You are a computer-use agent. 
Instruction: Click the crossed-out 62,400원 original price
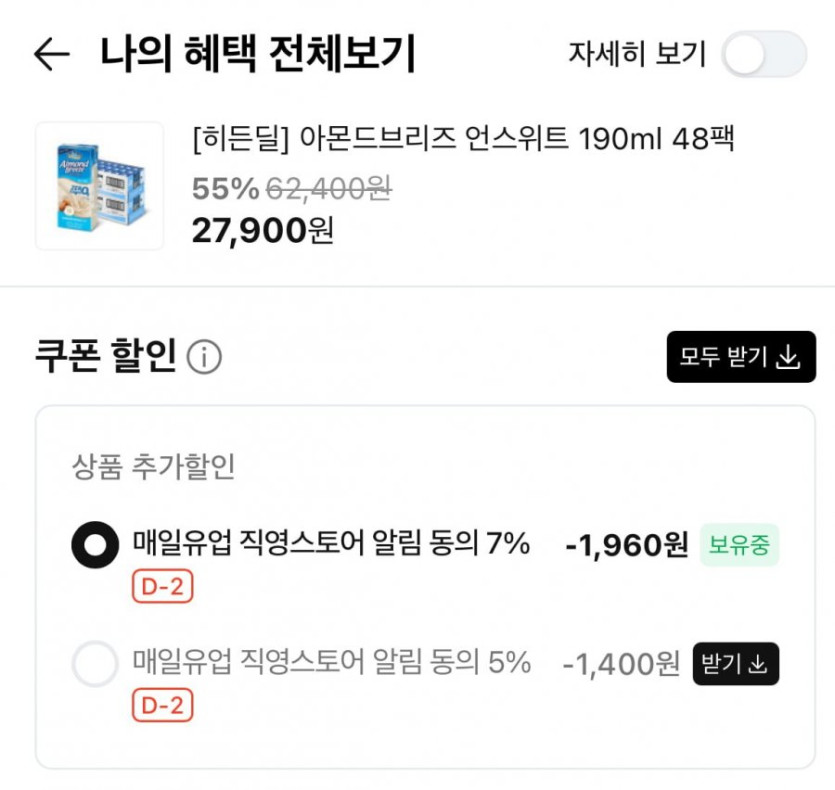(328, 187)
